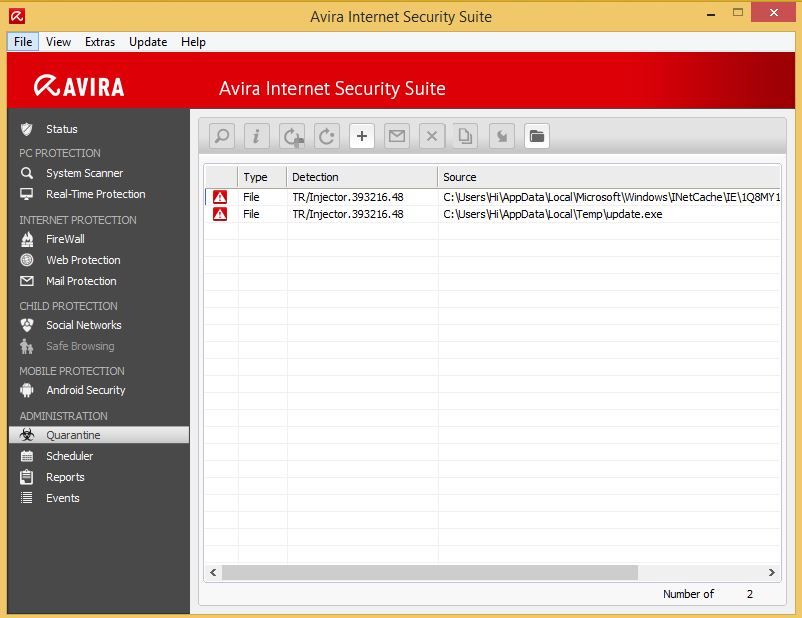The width and height of the screenshot is (802, 618).
Task: Select the INetCache source path row
Action: (611, 197)
